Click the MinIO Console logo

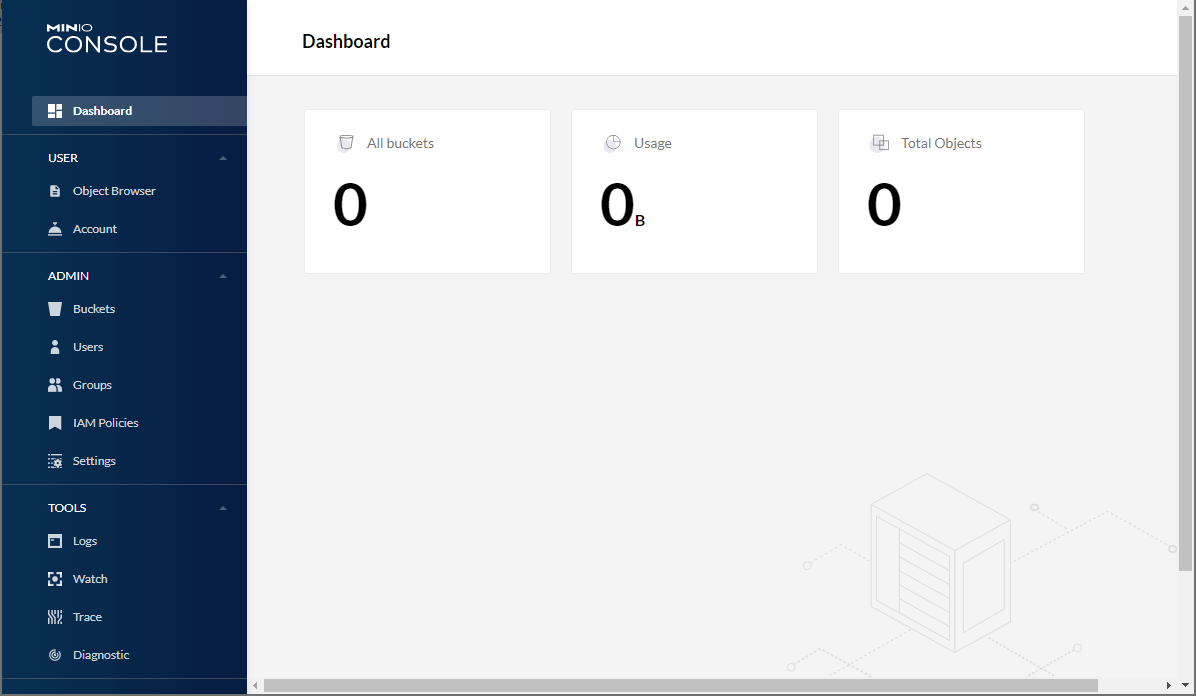click(107, 38)
